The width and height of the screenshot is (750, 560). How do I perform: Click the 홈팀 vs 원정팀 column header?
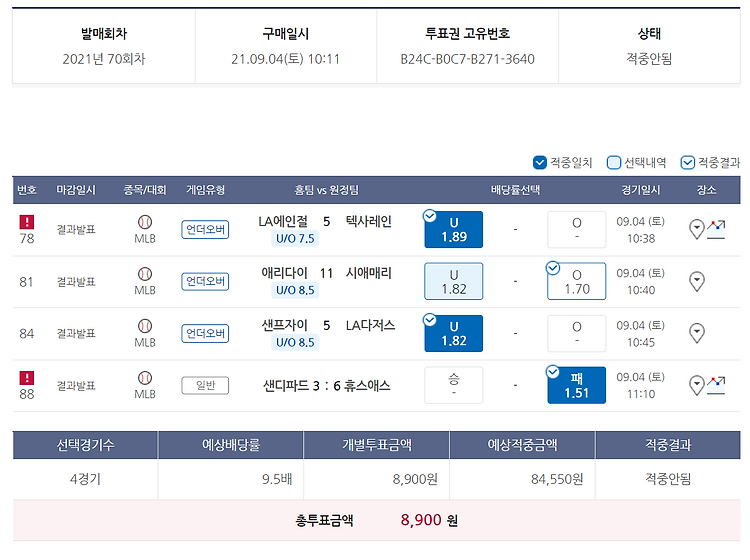click(x=326, y=190)
